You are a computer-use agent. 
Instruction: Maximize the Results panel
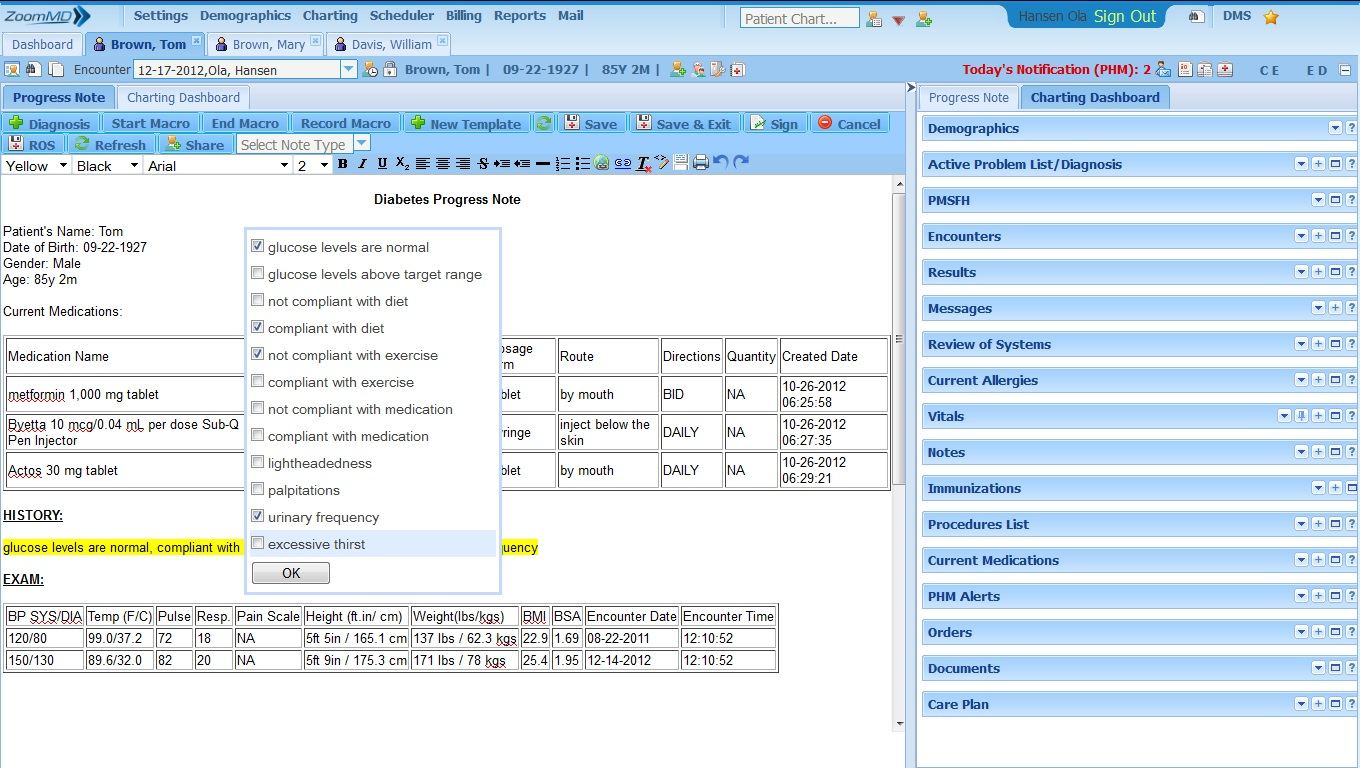pos(1335,272)
